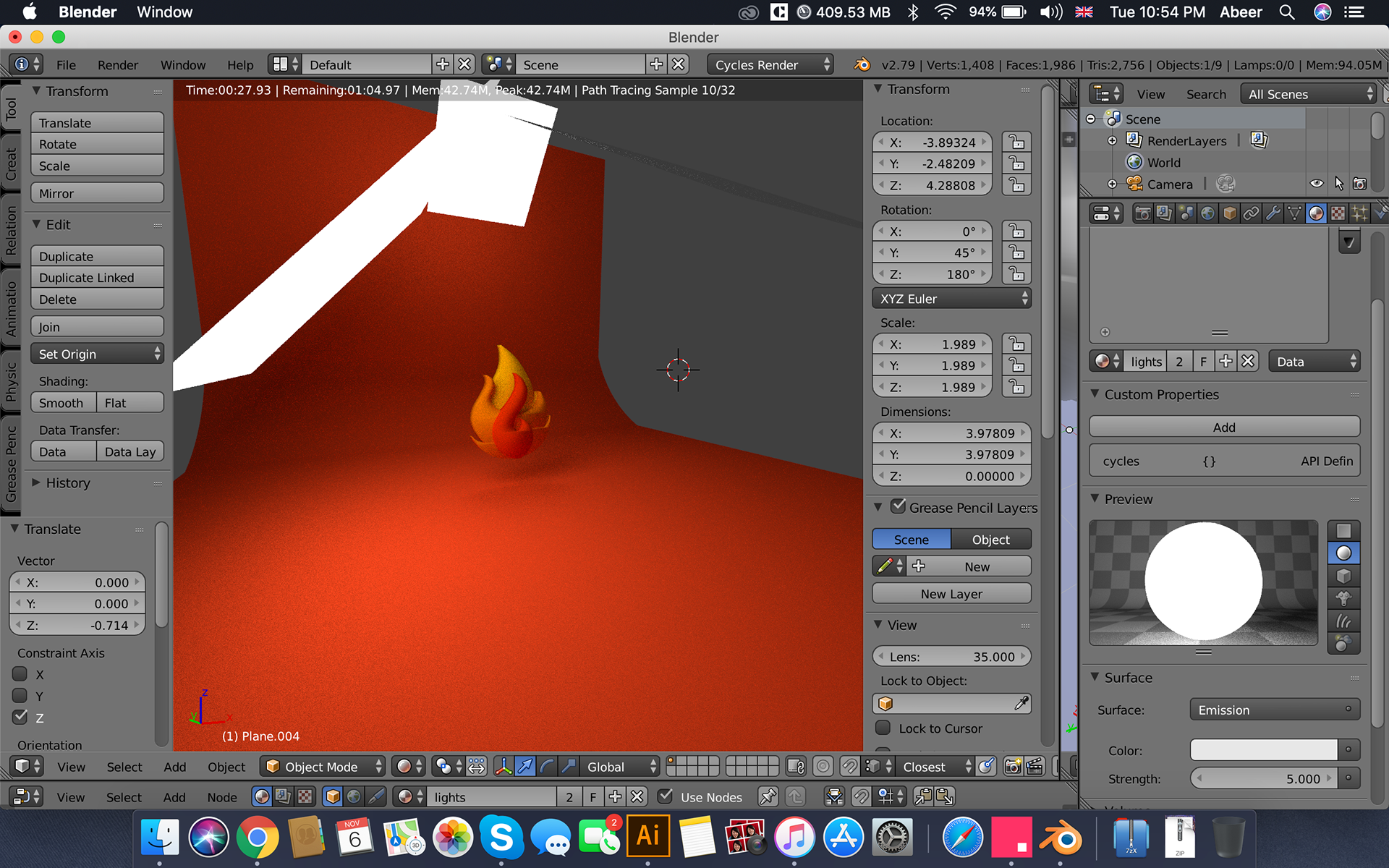Open the Render properties tab (camera icon)
The width and height of the screenshot is (1389, 868).
[x=1142, y=213]
